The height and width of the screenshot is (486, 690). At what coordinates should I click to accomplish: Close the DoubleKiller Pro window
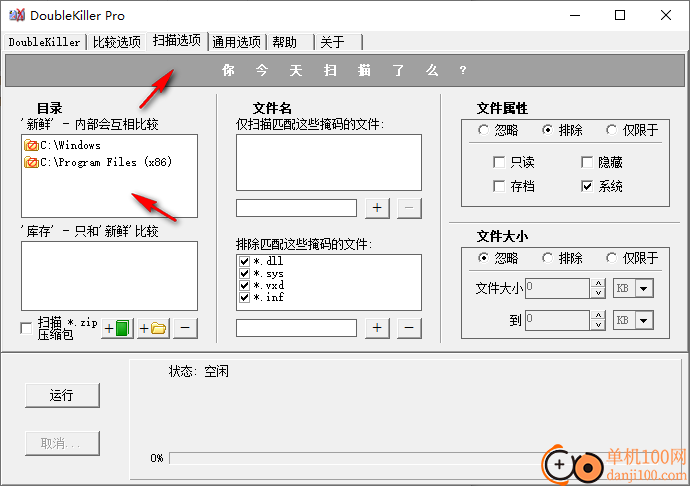[x=666, y=15]
